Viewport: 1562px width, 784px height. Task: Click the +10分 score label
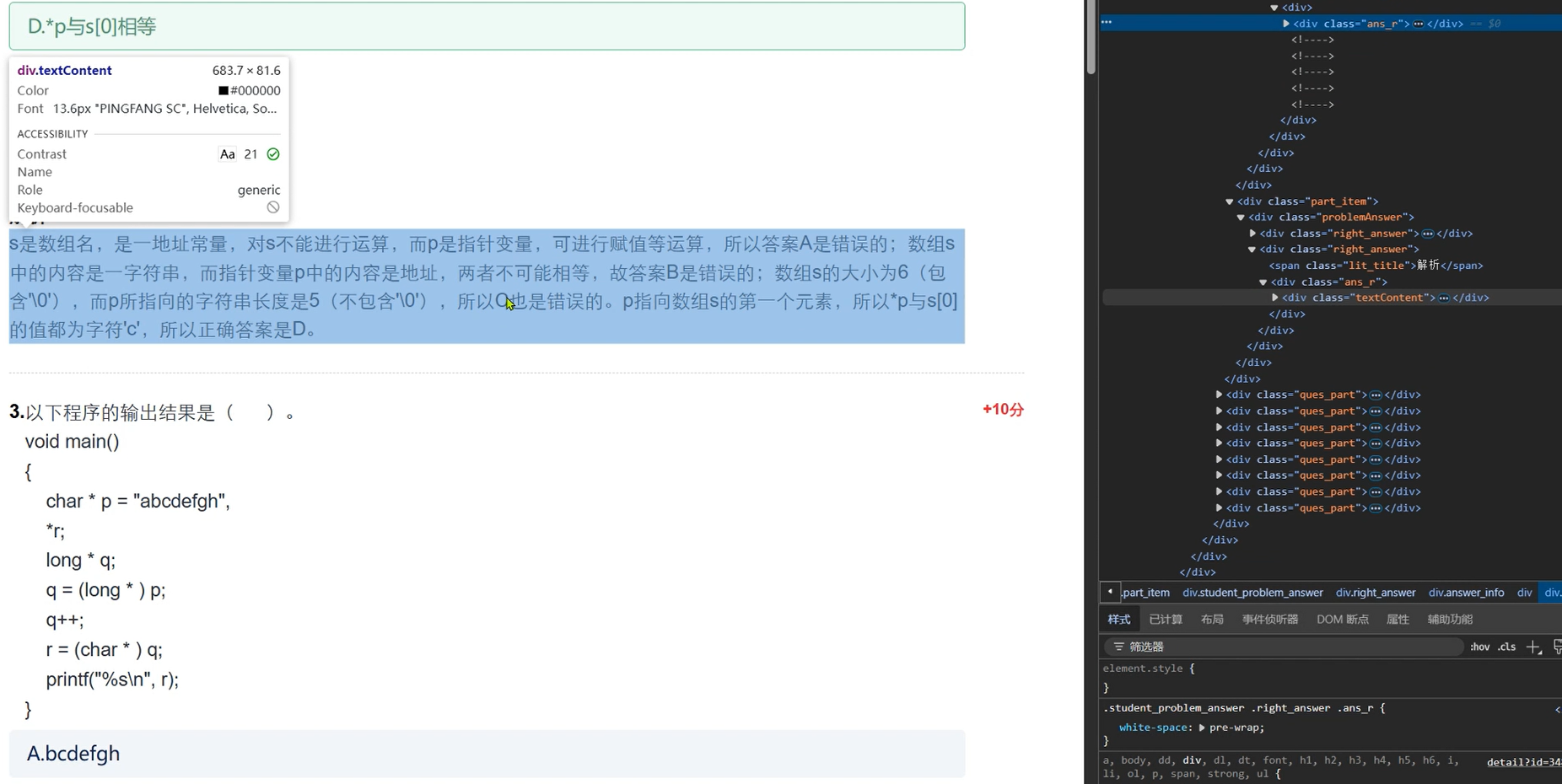click(1003, 410)
